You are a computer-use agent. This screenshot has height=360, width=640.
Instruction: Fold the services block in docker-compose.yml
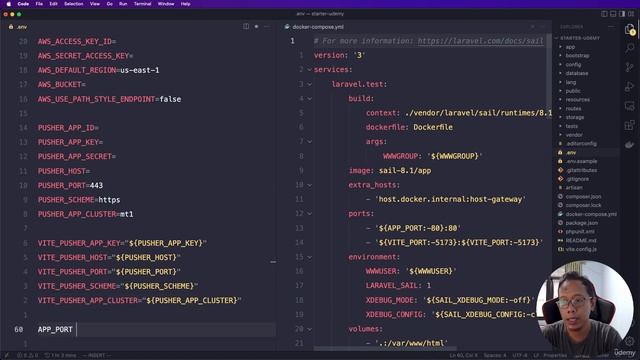309,70
